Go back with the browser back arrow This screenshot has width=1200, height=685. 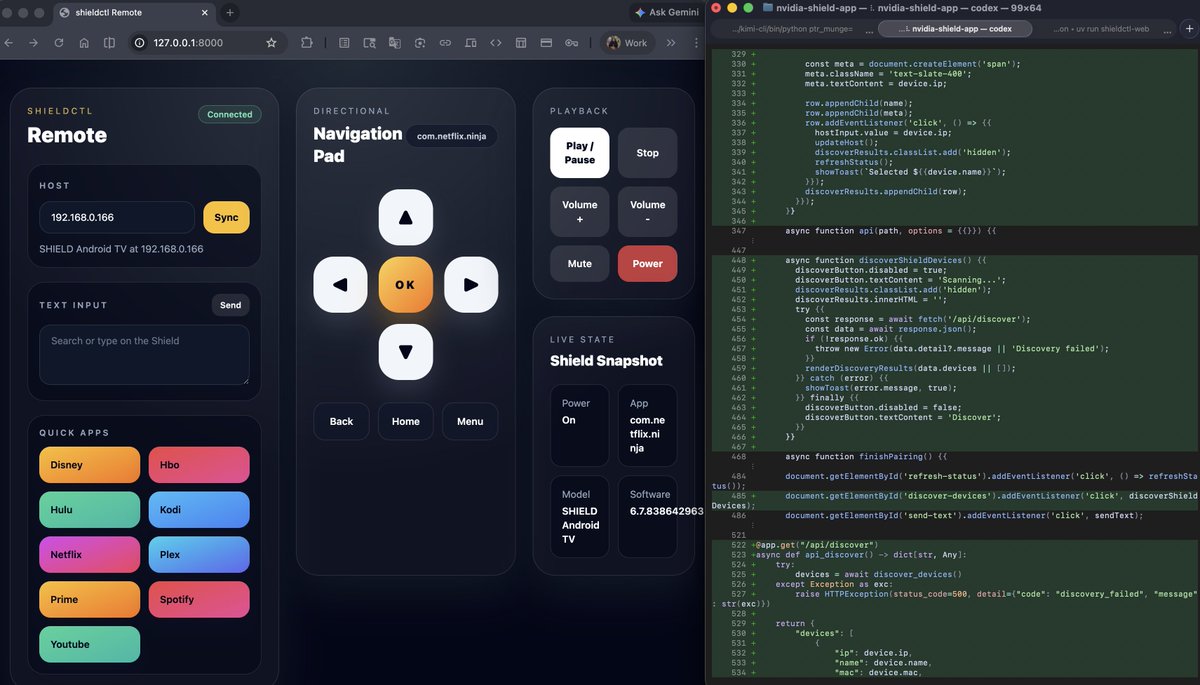coord(9,43)
